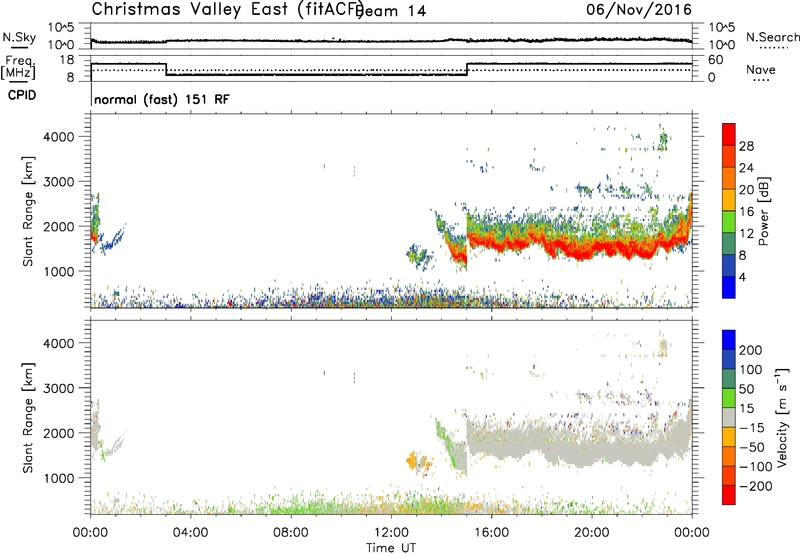Select the bright blue power swatch below 4
The height and width of the screenshot is (554, 800).
coord(729,287)
